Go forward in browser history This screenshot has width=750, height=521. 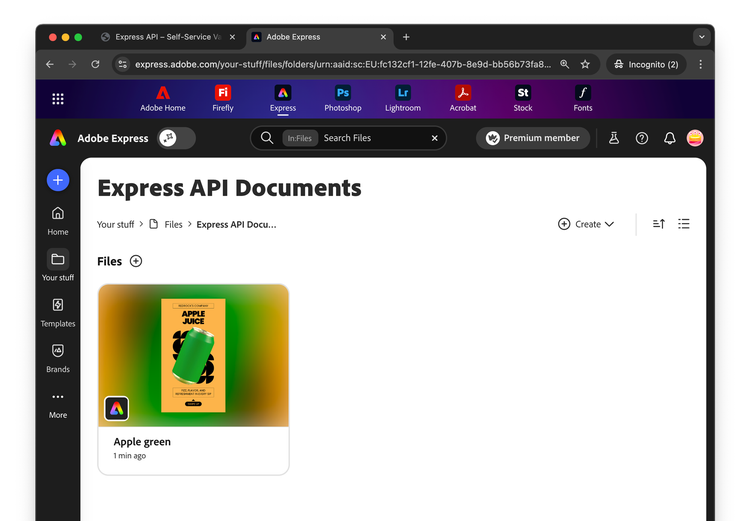coord(72,64)
